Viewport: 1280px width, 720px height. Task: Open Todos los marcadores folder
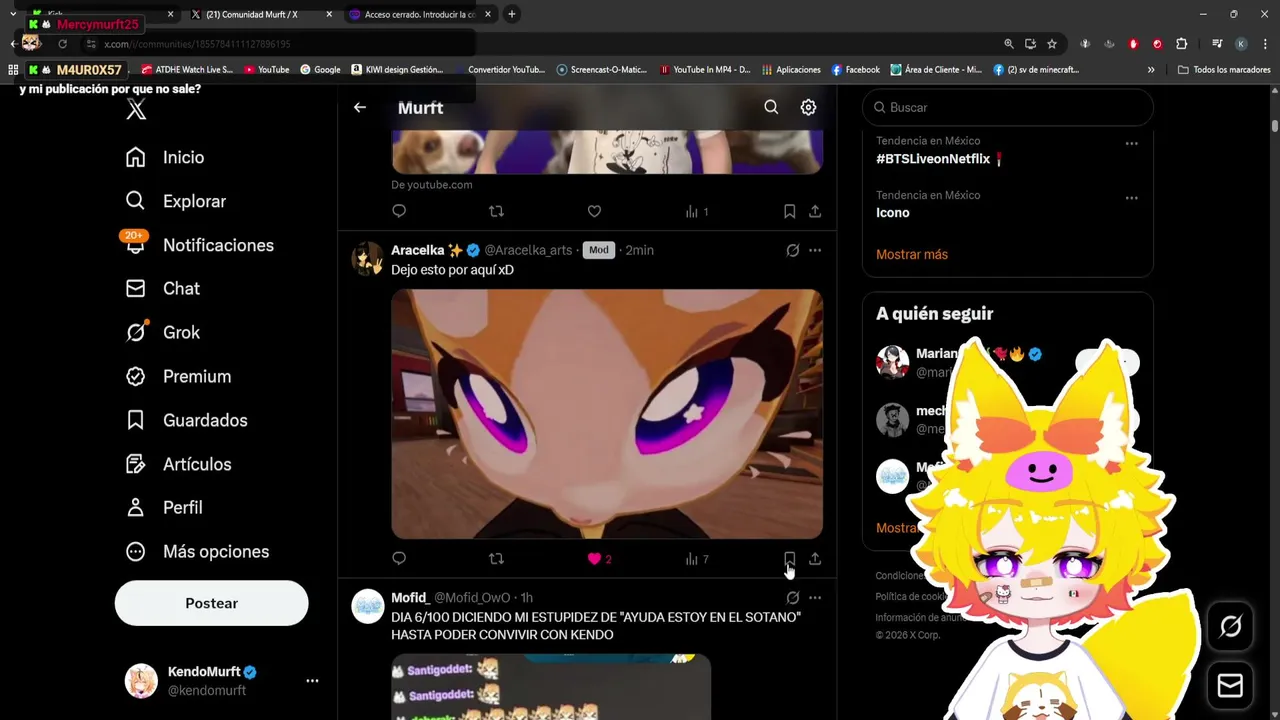click(1222, 70)
